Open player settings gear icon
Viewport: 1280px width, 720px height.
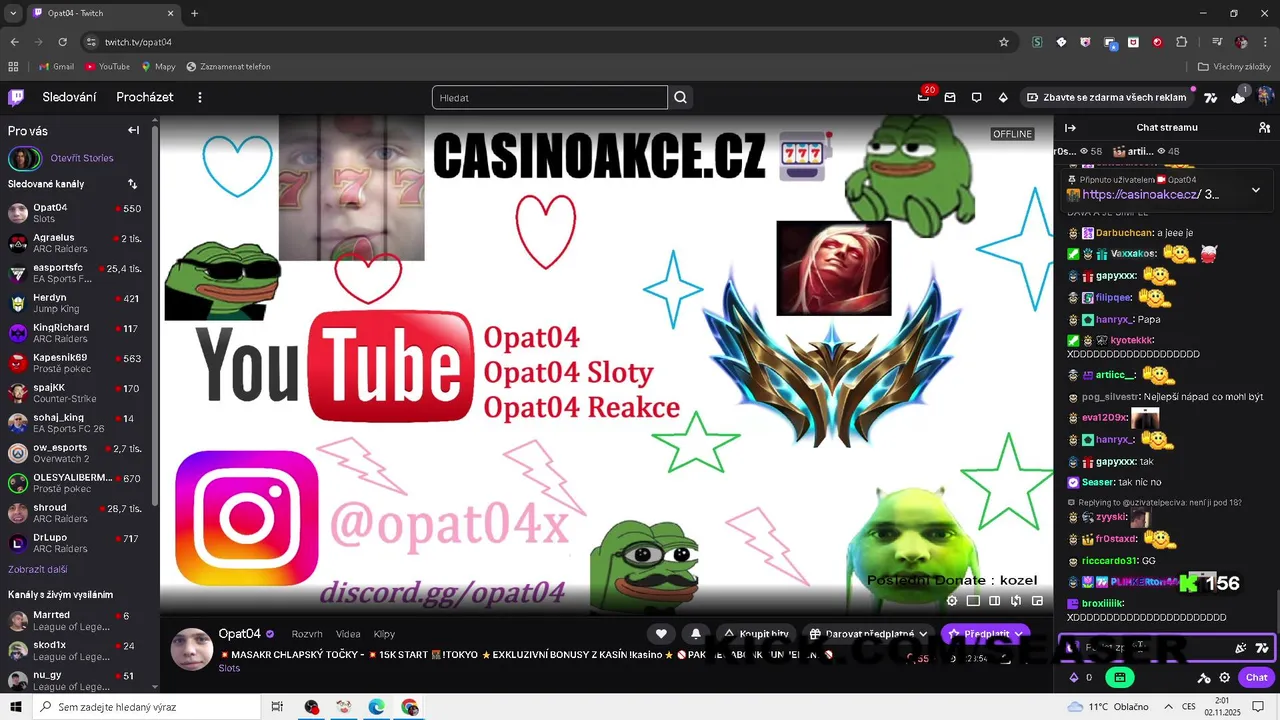pyautogui.click(x=952, y=601)
